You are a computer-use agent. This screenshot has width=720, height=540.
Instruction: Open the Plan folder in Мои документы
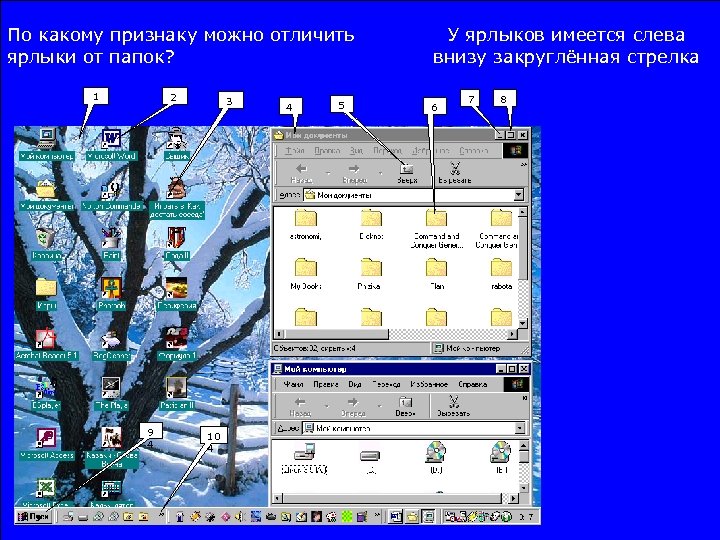(x=437, y=274)
